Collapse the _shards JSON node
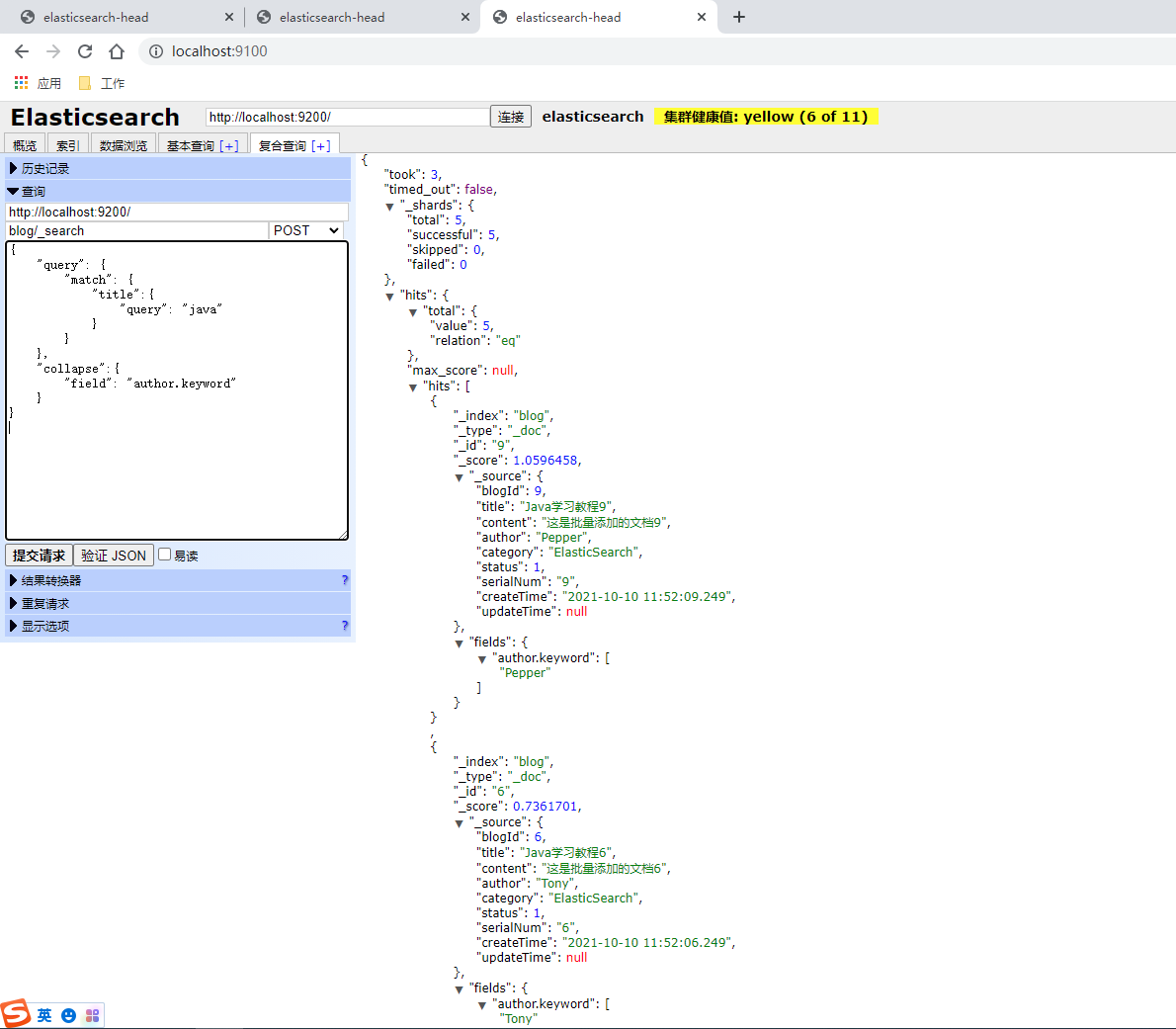The image size is (1176, 1029). coord(389,207)
